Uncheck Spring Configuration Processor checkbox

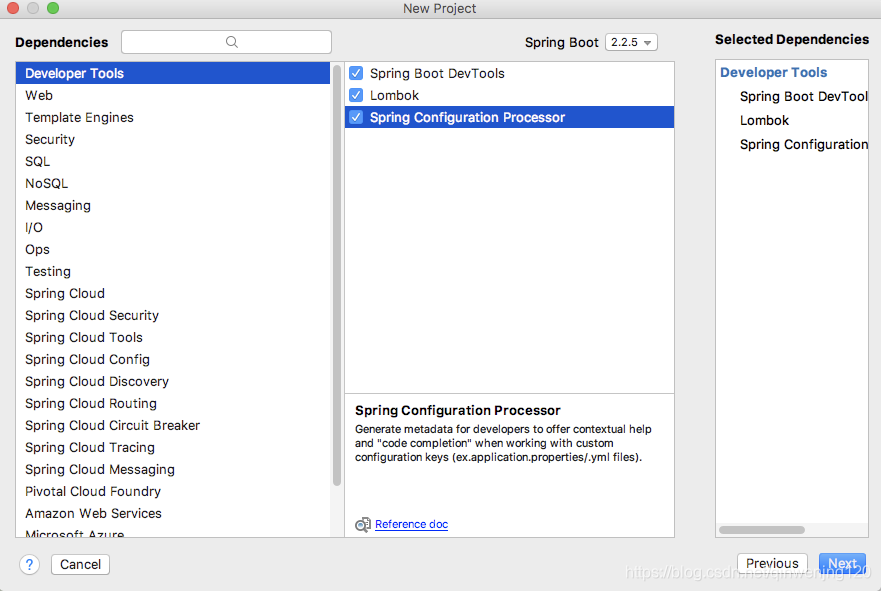point(356,117)
